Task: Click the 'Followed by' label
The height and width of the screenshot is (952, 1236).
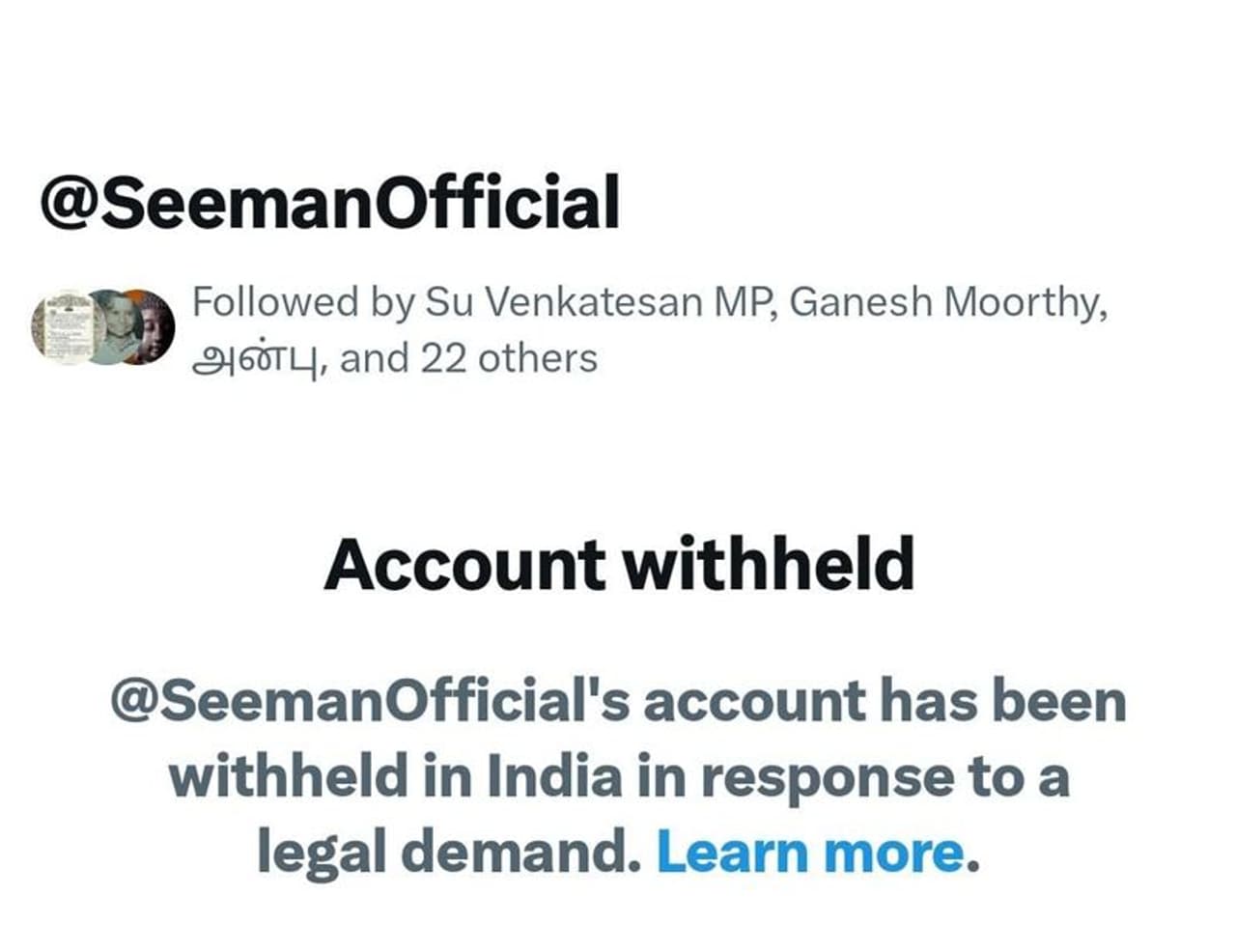Action: pos(303,302)
